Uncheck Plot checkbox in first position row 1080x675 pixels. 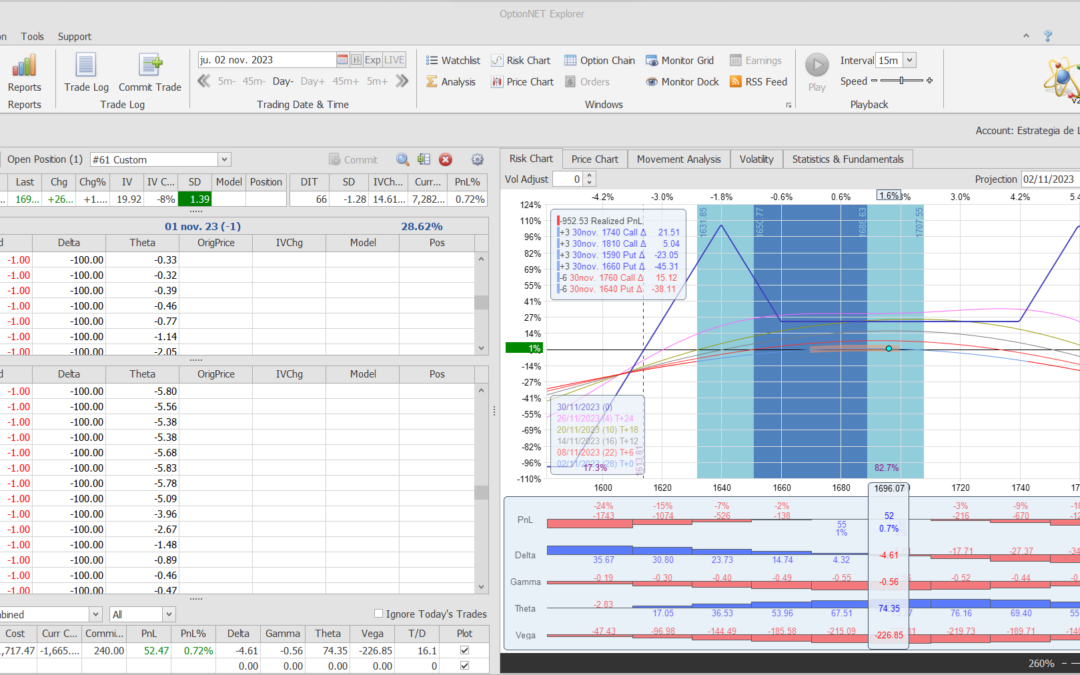[463, 650]
